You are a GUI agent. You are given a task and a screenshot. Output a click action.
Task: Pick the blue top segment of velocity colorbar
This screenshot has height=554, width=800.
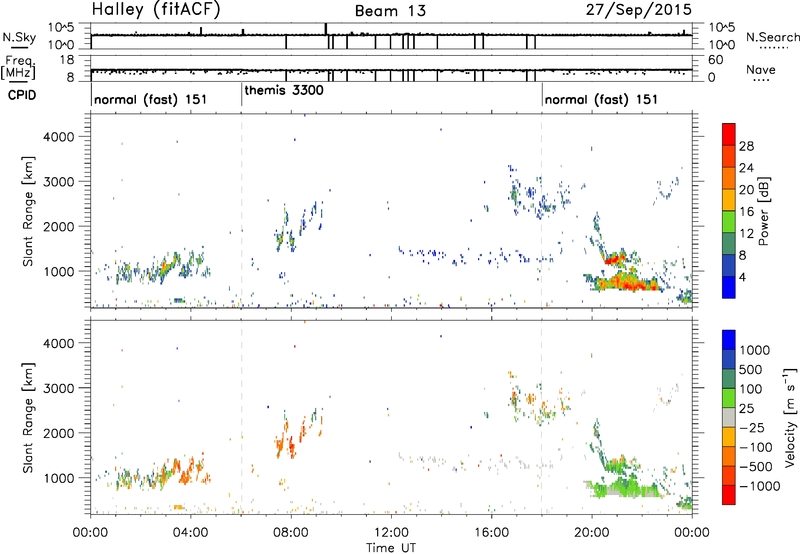point(729,339)
